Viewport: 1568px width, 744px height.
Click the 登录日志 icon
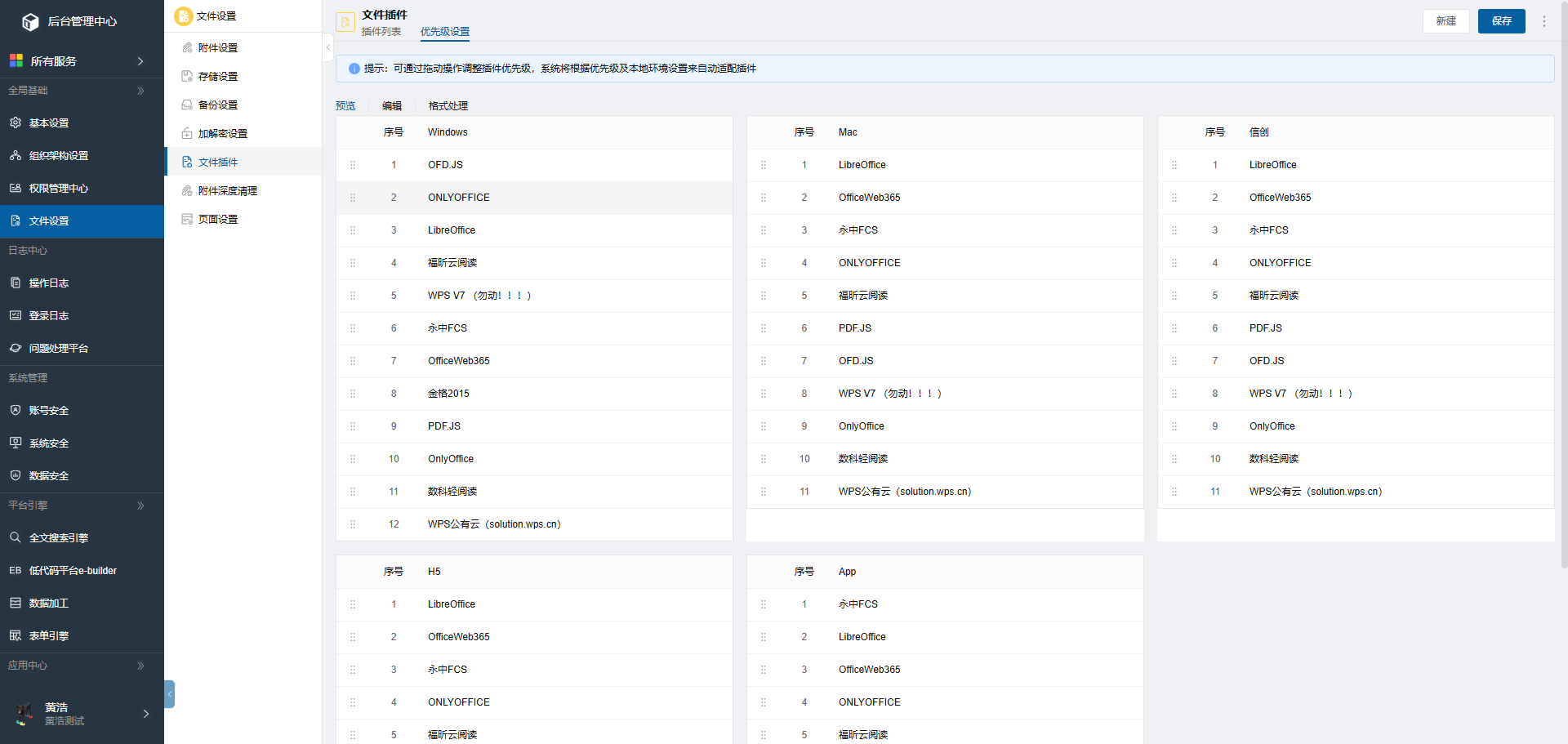tap(16, 315)
